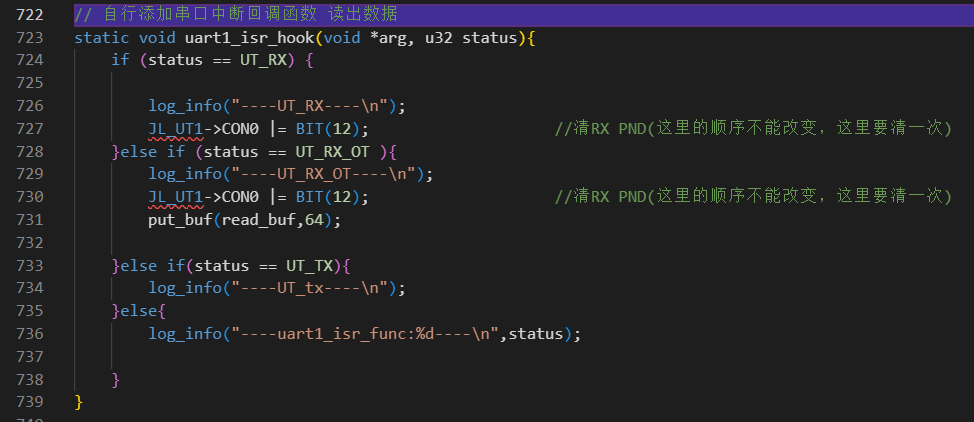
Task: Click the RX PND comment on line 727
Action: 753,129
